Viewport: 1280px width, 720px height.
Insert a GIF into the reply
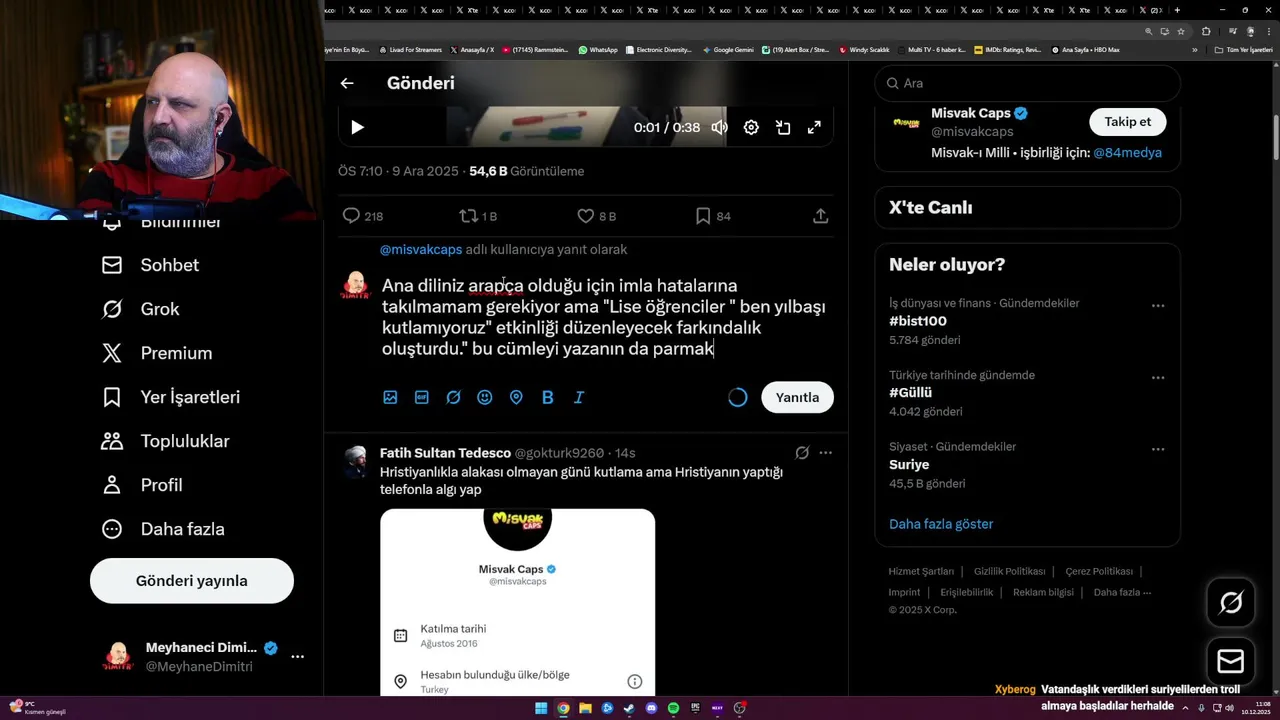coord(422,397)
